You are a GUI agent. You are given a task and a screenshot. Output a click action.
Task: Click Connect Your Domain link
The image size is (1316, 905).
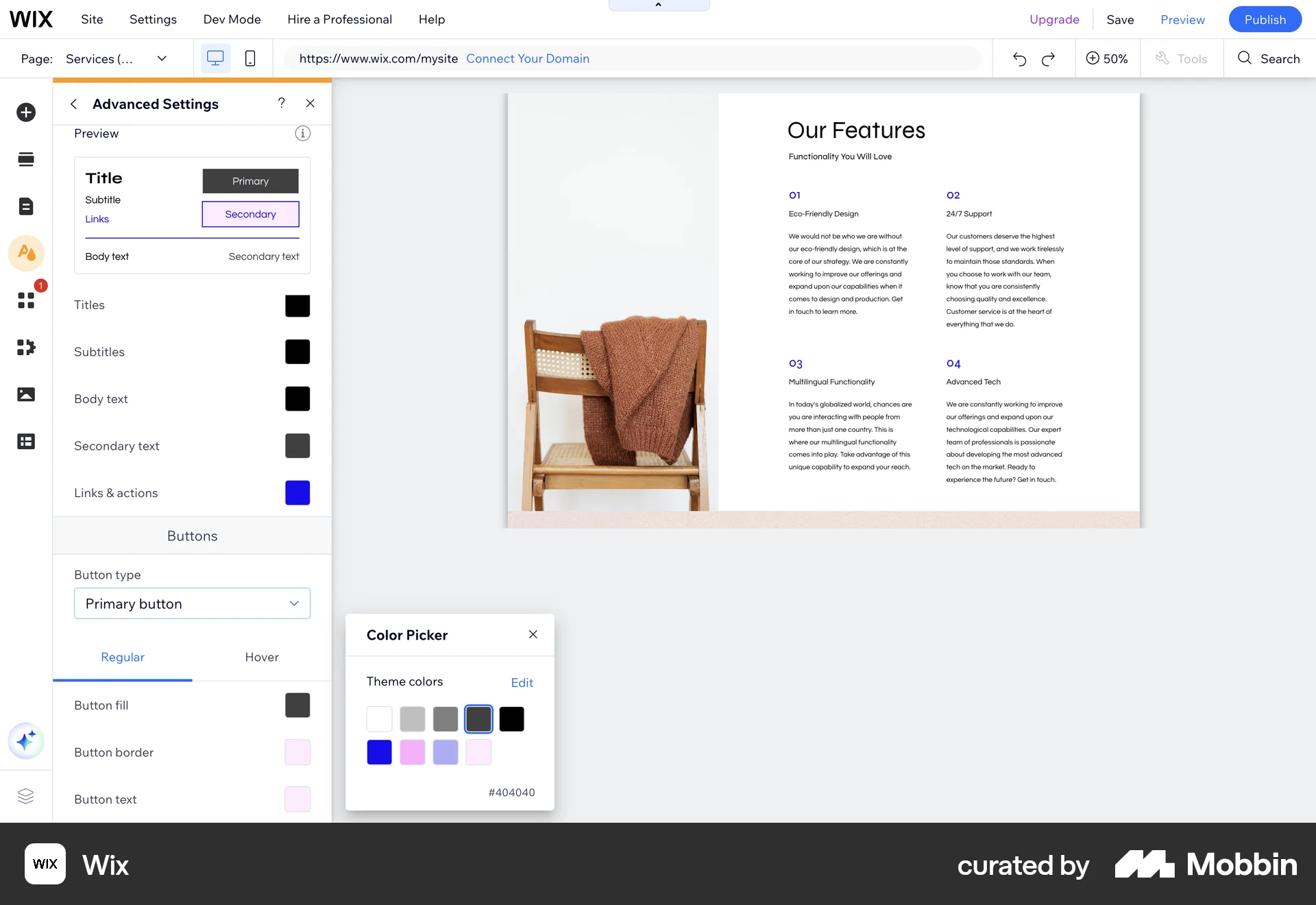pos(528,58)
